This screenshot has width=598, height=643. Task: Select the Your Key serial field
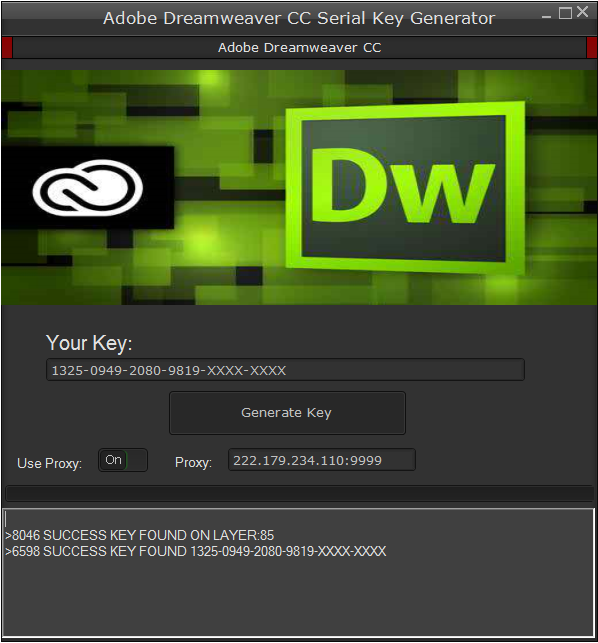pos(285,370)
